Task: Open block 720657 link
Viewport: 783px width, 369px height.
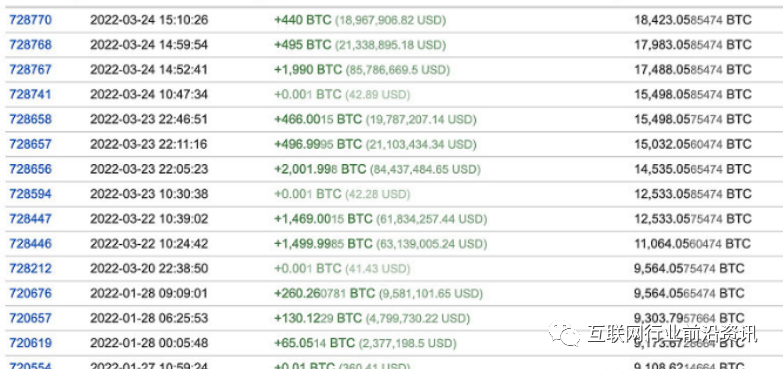Action: (x=30, y=318)
